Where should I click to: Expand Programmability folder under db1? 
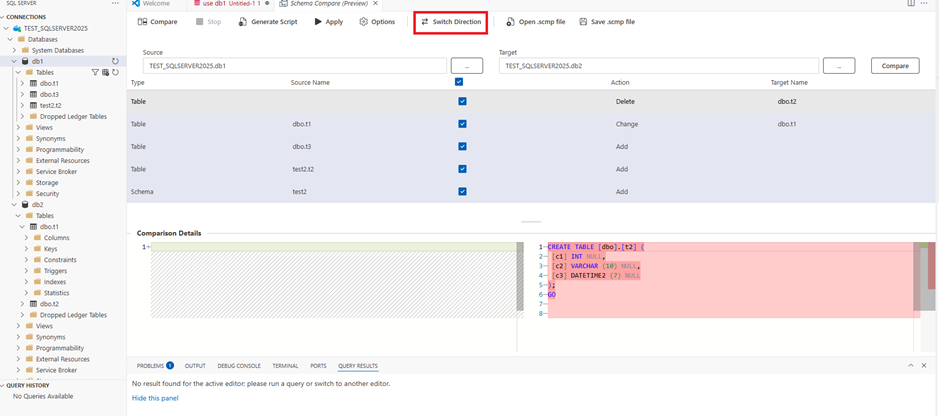[19, 150]
